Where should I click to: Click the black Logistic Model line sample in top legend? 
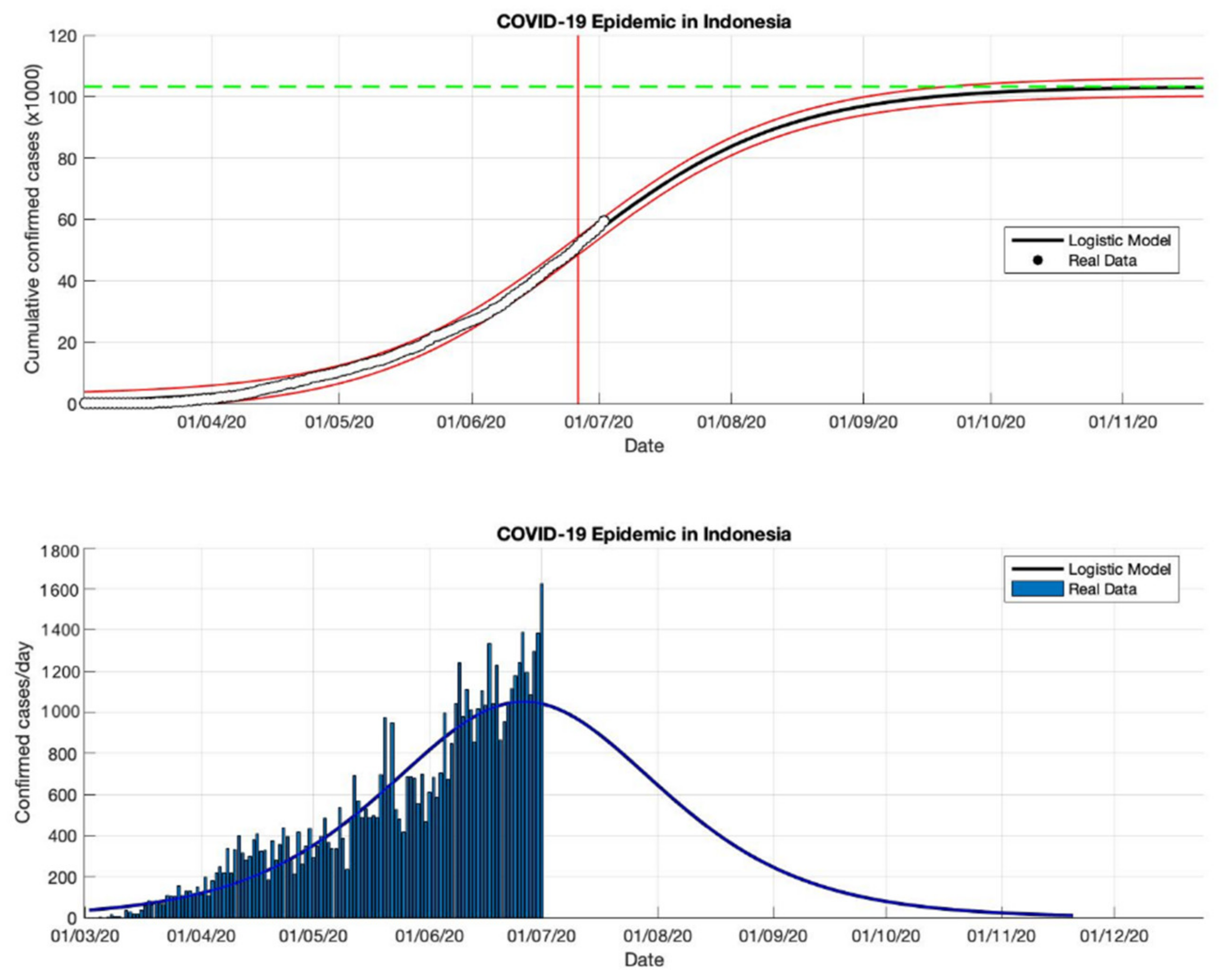(1037, 240)
